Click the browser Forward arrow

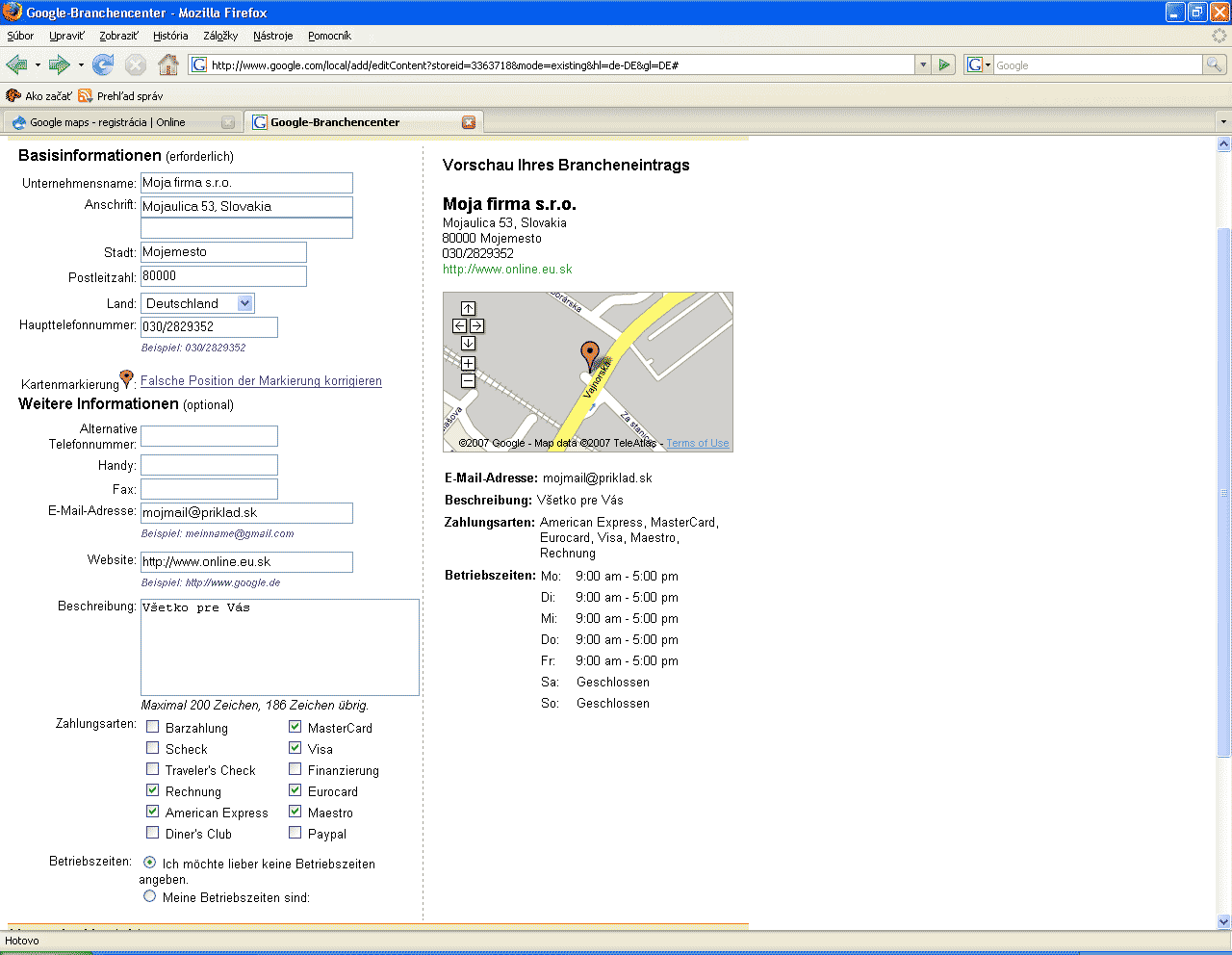[60, 65]
